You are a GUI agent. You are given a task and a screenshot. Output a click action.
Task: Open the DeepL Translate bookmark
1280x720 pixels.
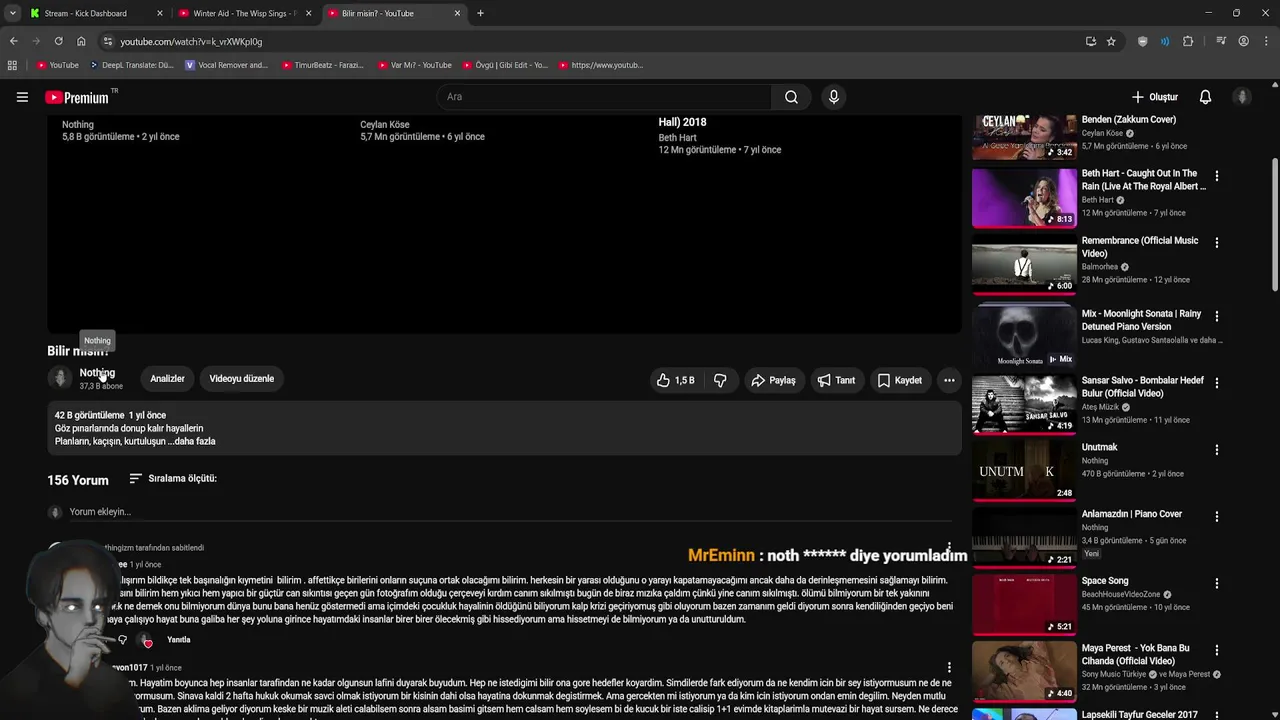click(x=131, y=65)
